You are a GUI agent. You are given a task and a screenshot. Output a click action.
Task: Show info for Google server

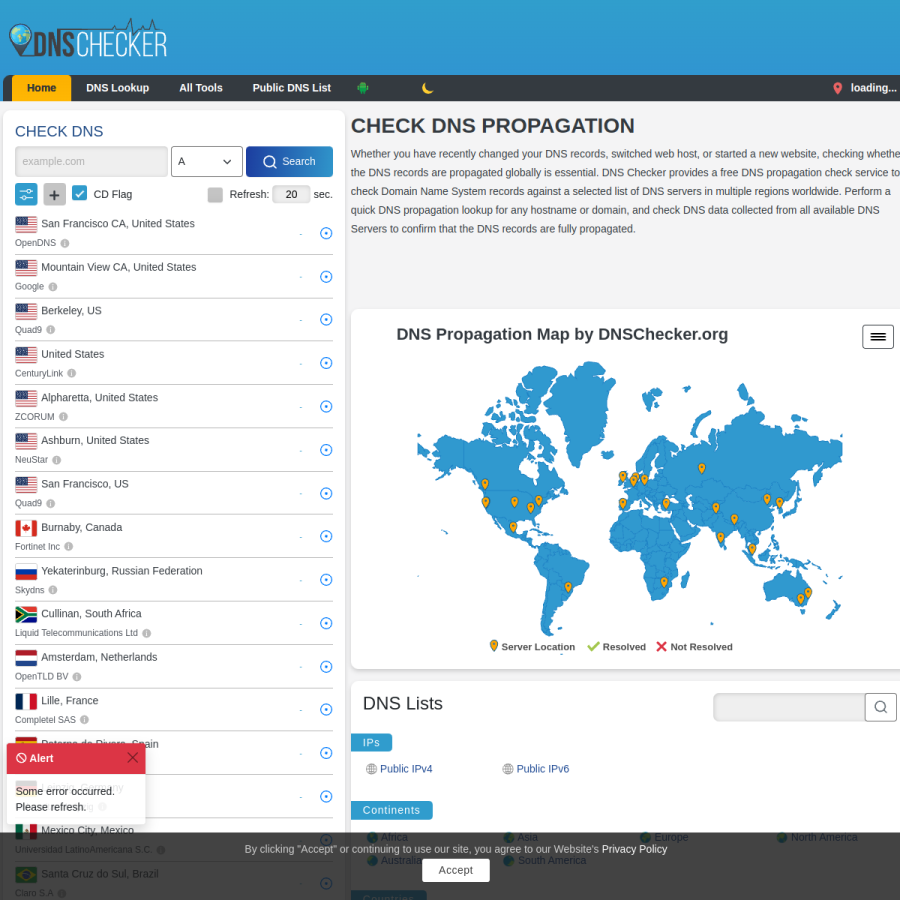(53, 286)
